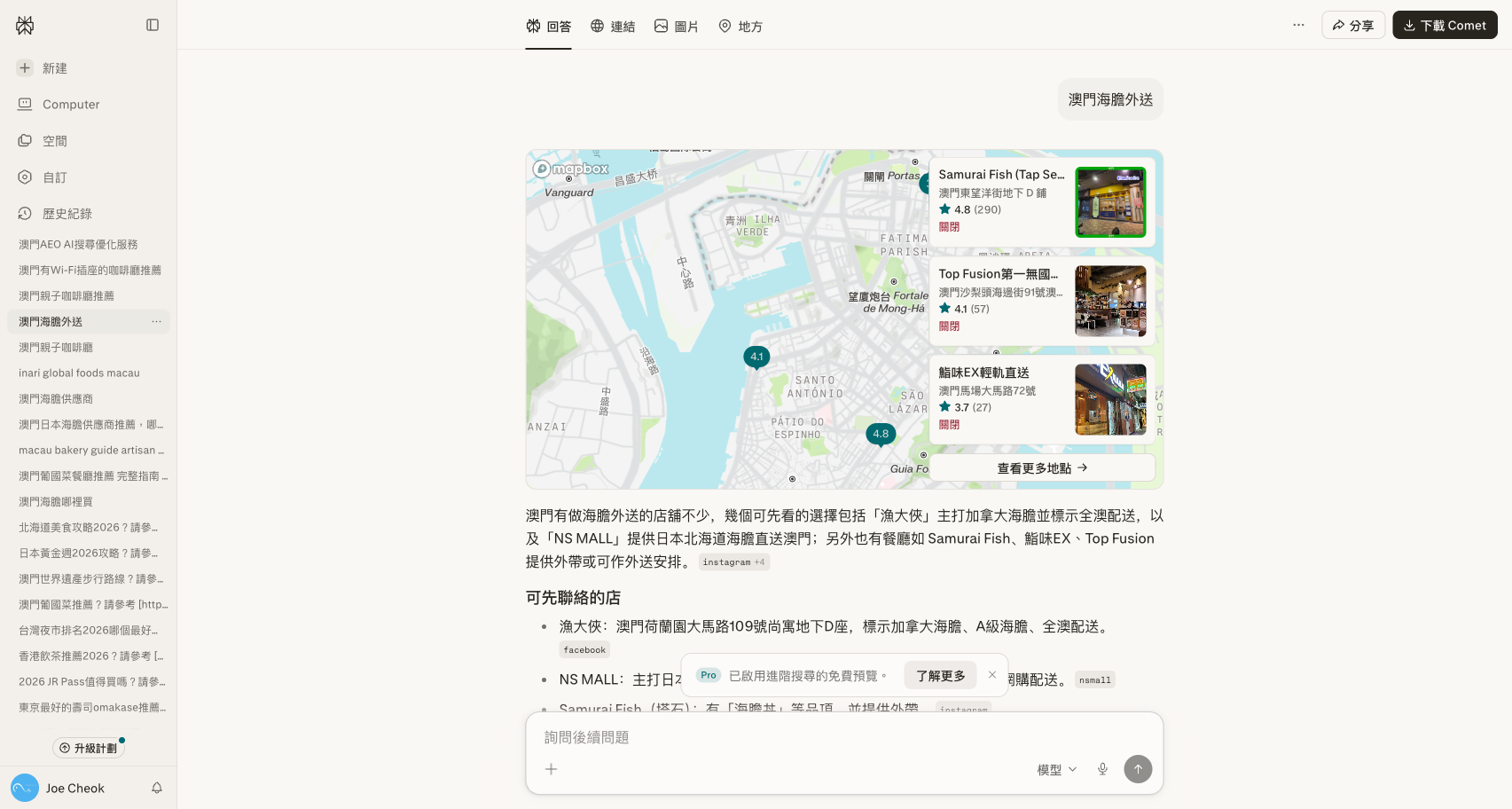Open history item 北海道美食攻略2026
This screenshot has height=809, width=1512.
coord(89,527)
